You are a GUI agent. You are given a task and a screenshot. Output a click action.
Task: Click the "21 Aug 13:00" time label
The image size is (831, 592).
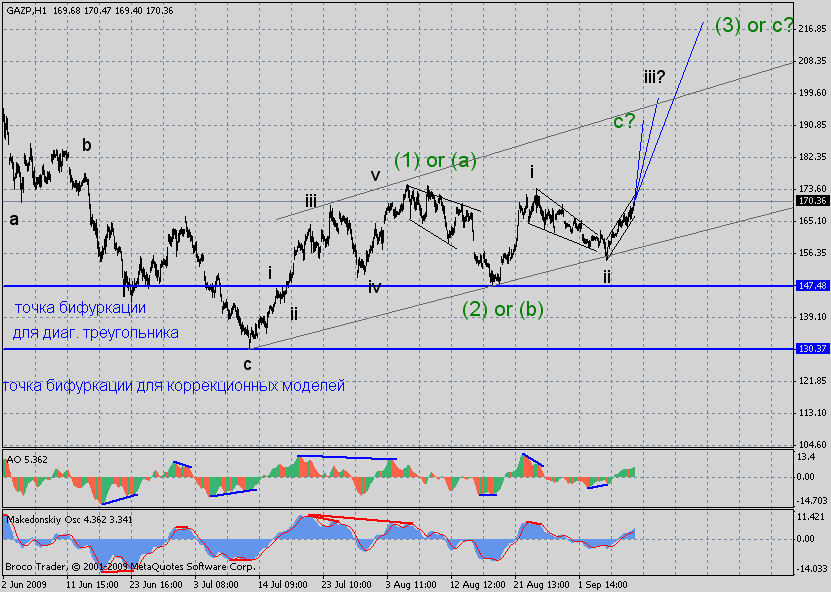(x=541, y=585)
